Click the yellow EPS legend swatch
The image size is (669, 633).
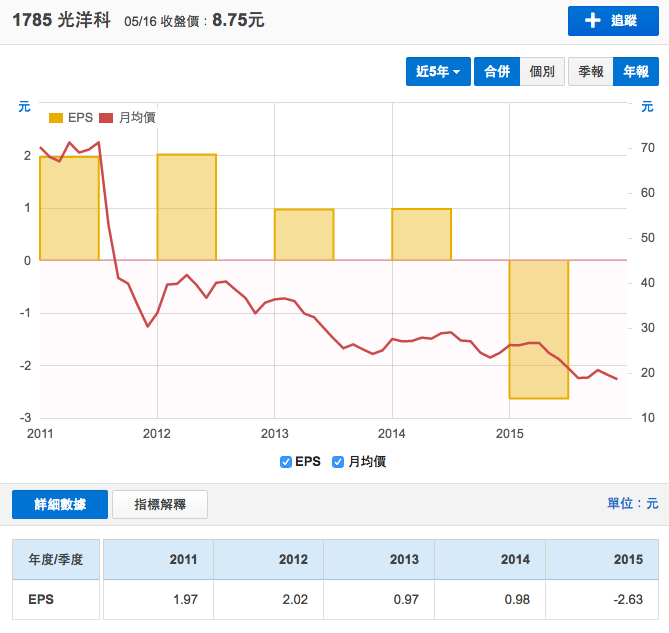56,118
